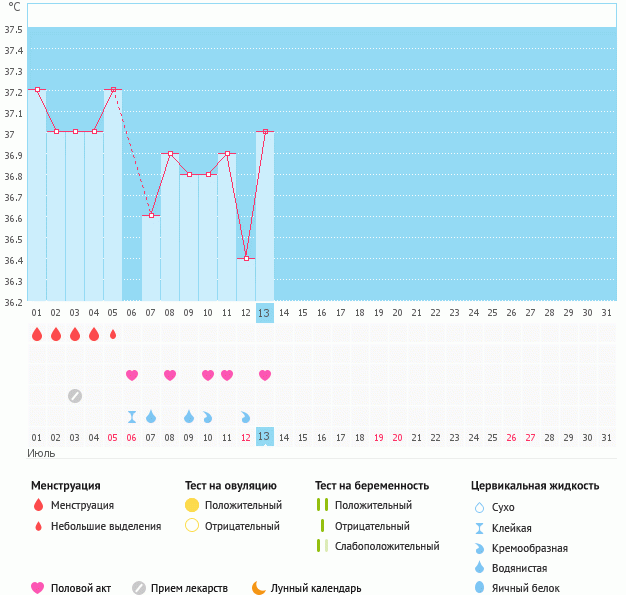This screenshot has height=595, width=626.
Task: Click the 37.2 temperature point on day 05
Action: click(113, 89)
